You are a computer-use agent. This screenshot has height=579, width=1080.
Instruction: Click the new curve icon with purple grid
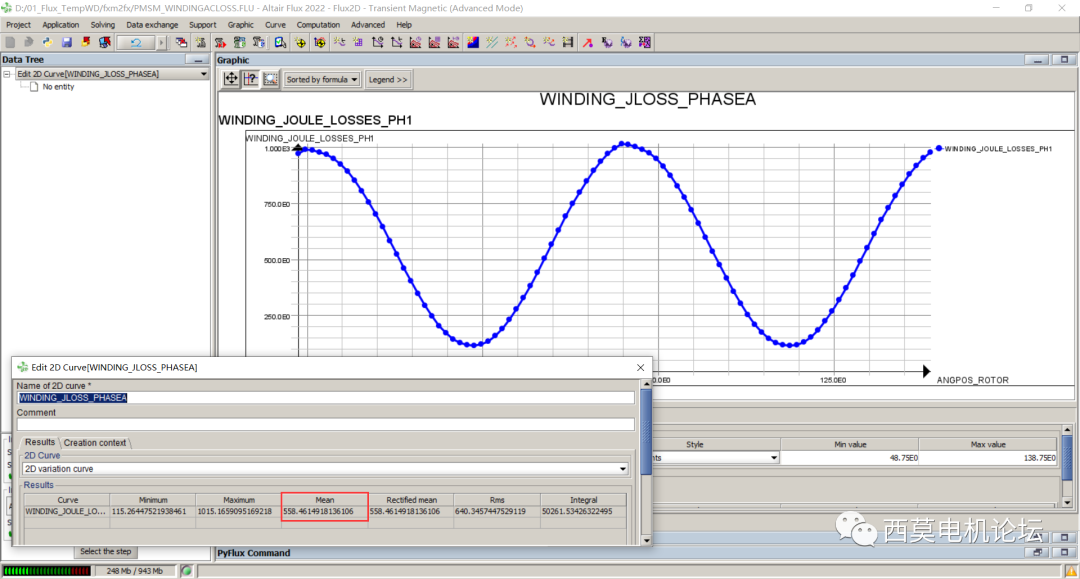point(358,43)
